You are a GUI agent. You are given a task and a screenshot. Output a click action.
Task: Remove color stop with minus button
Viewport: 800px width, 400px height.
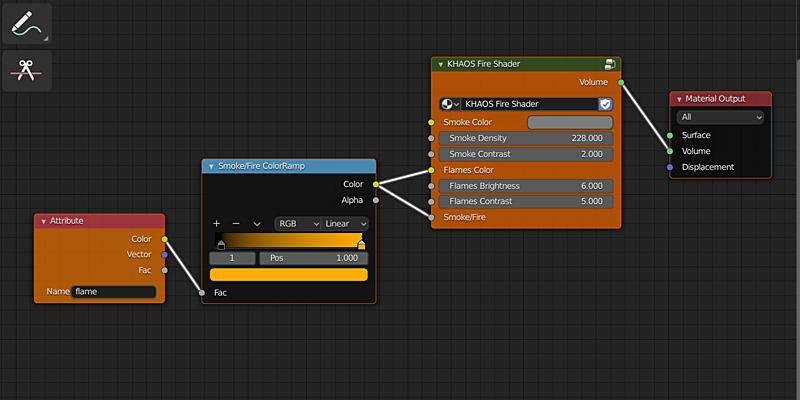click(x=236, y=223)
